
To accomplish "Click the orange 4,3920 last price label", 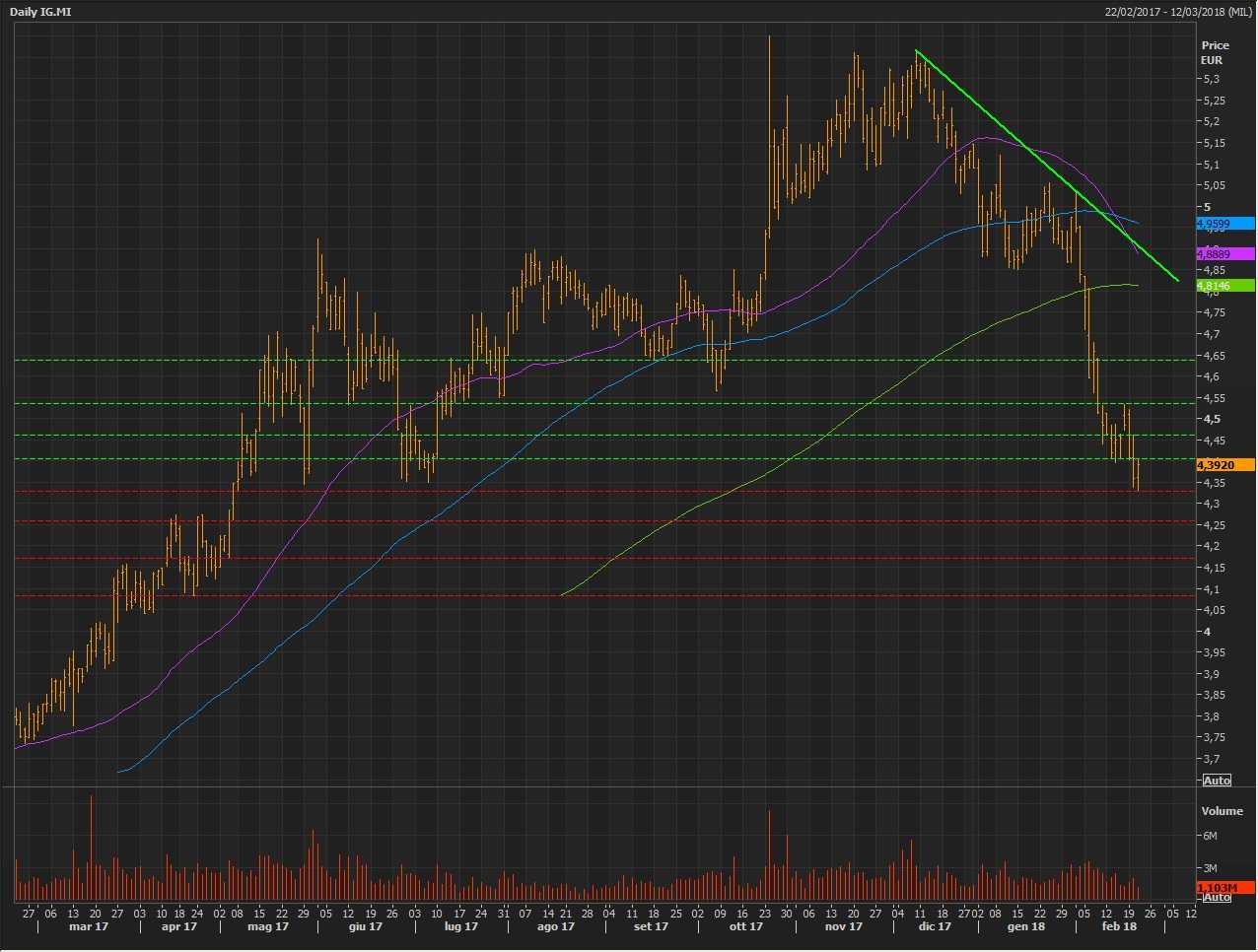I will [x=1224, y=465].
